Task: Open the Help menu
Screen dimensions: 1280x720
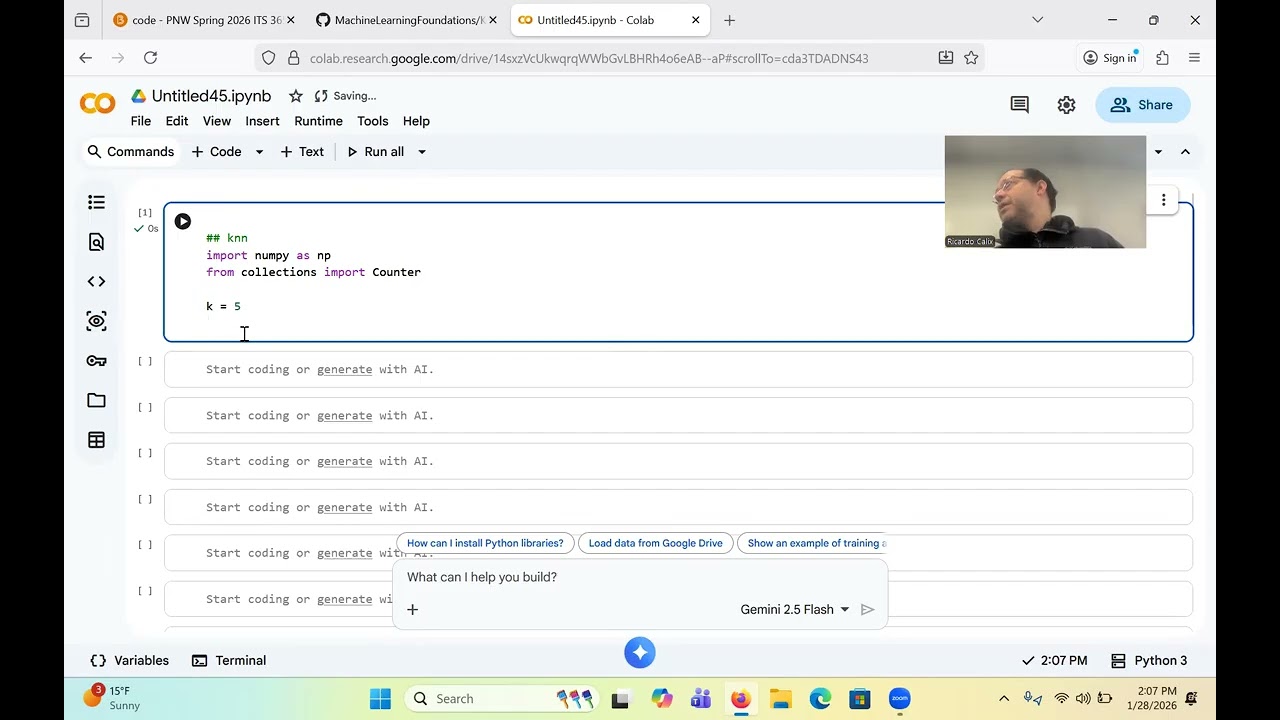Action: point(416,121)
